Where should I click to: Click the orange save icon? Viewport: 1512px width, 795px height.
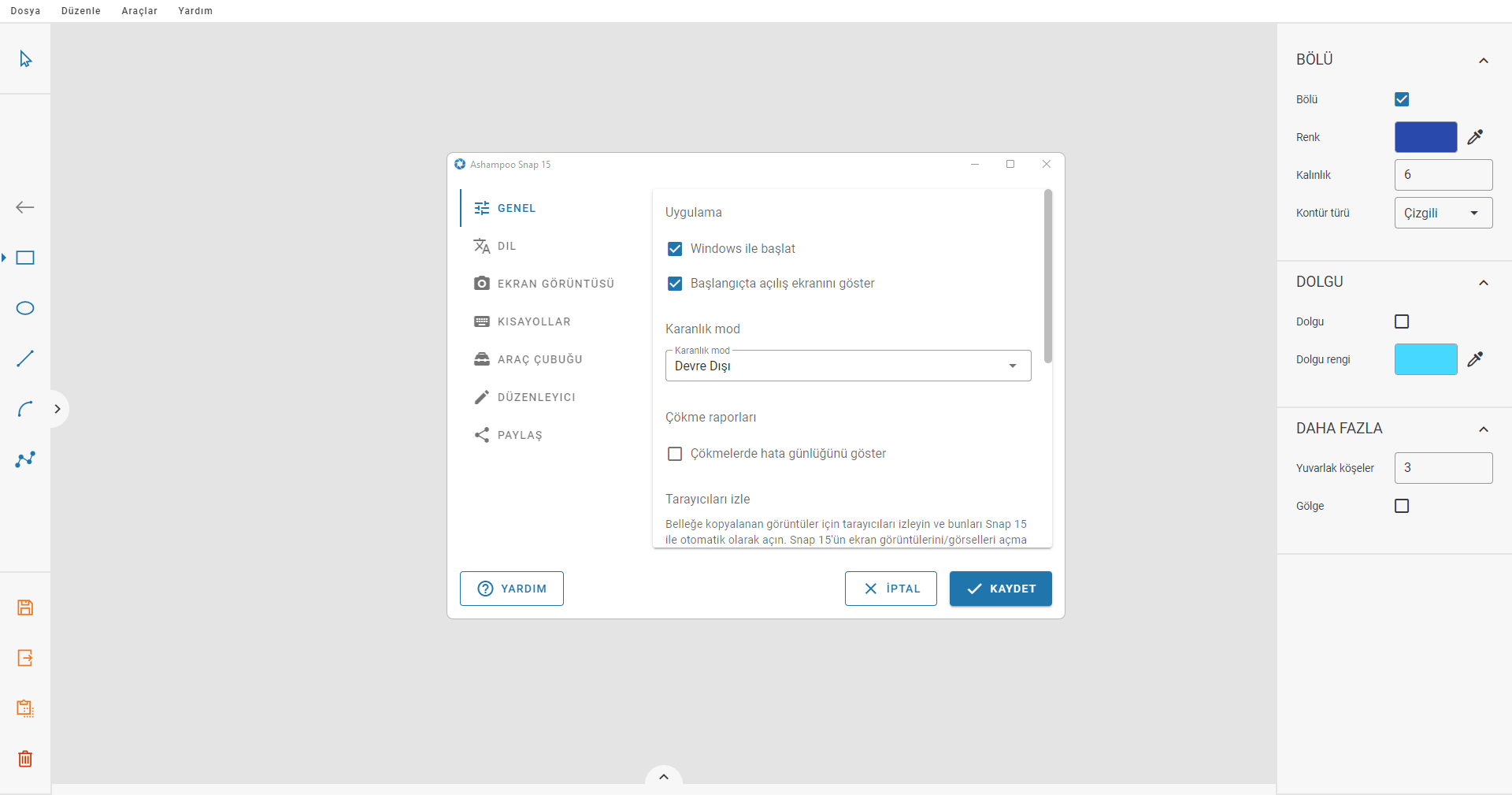(25, 607)
